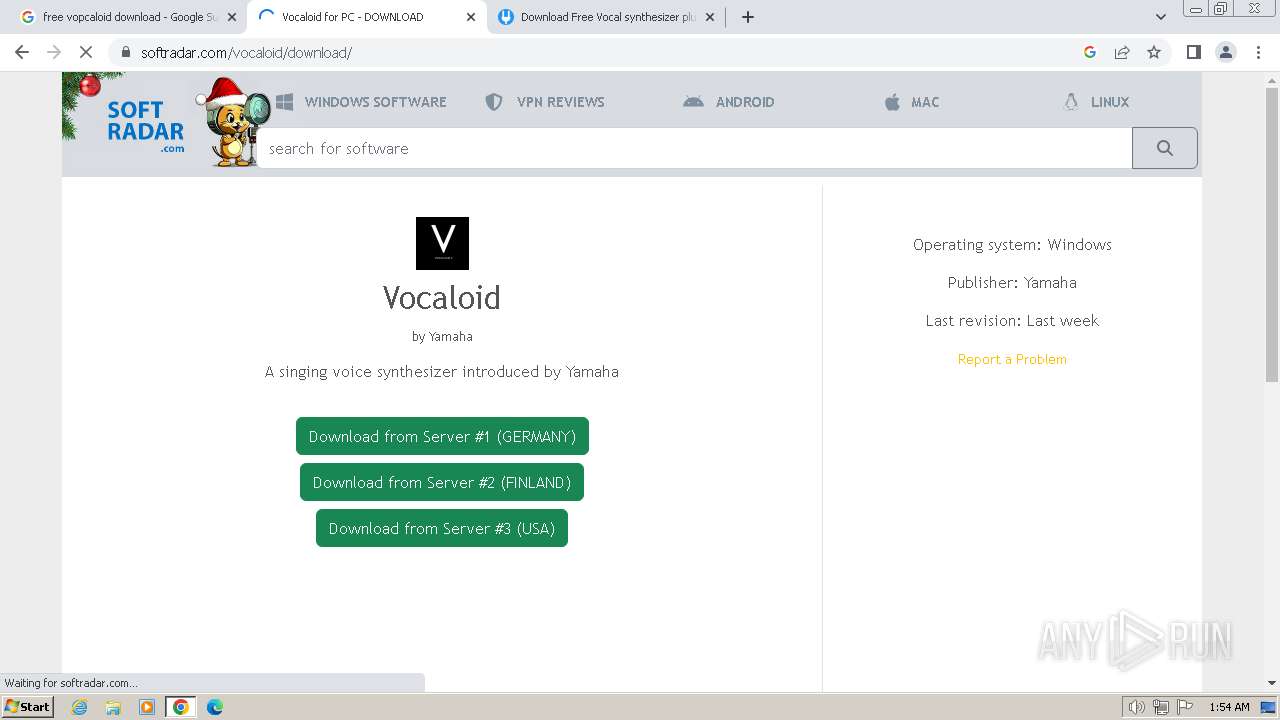
Task: Open Microsoft Edge from taskbar
Action: point(215,707)
